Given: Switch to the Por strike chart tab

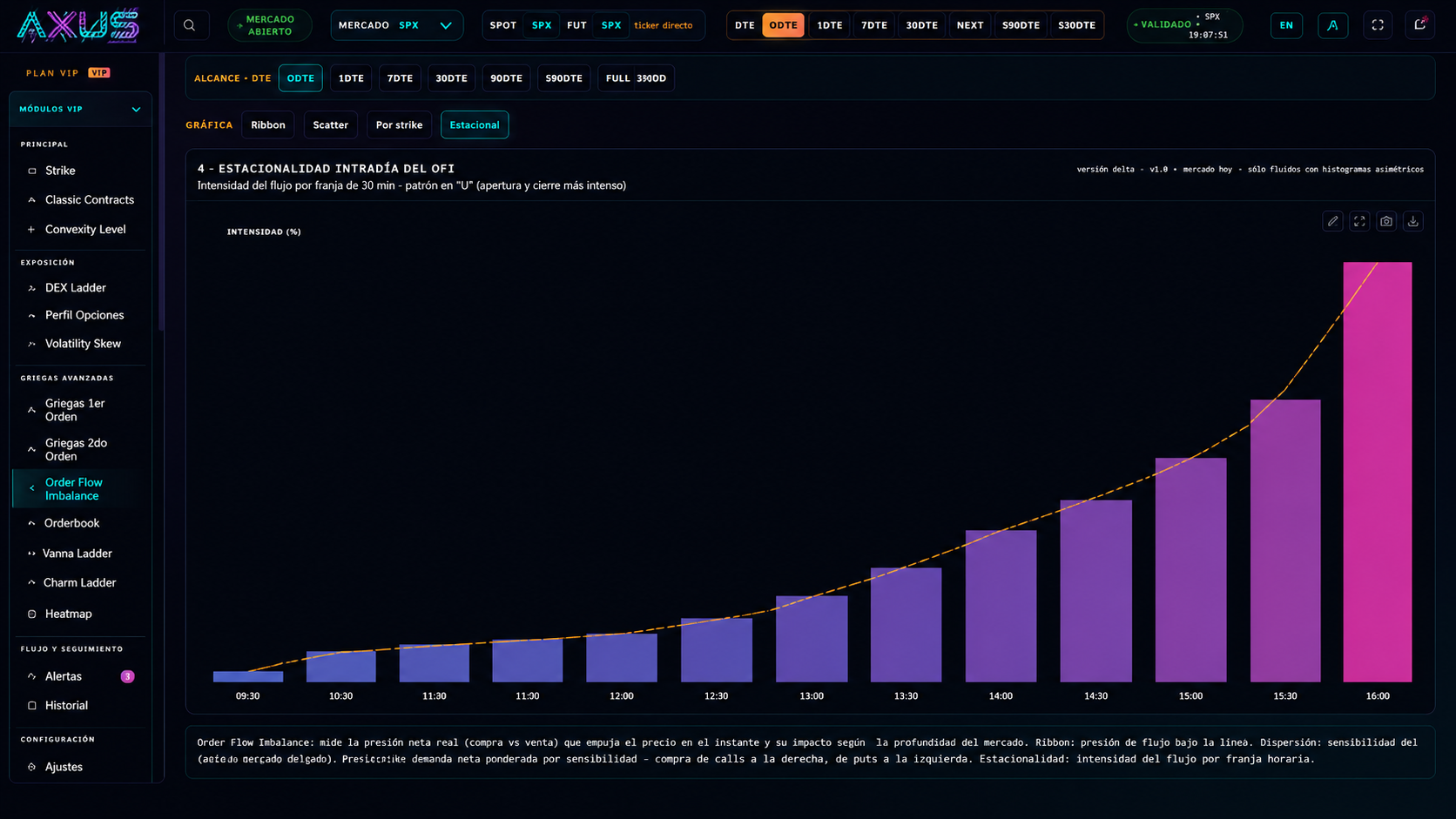Looking at the screenshot, I should (x=399, y=125).
